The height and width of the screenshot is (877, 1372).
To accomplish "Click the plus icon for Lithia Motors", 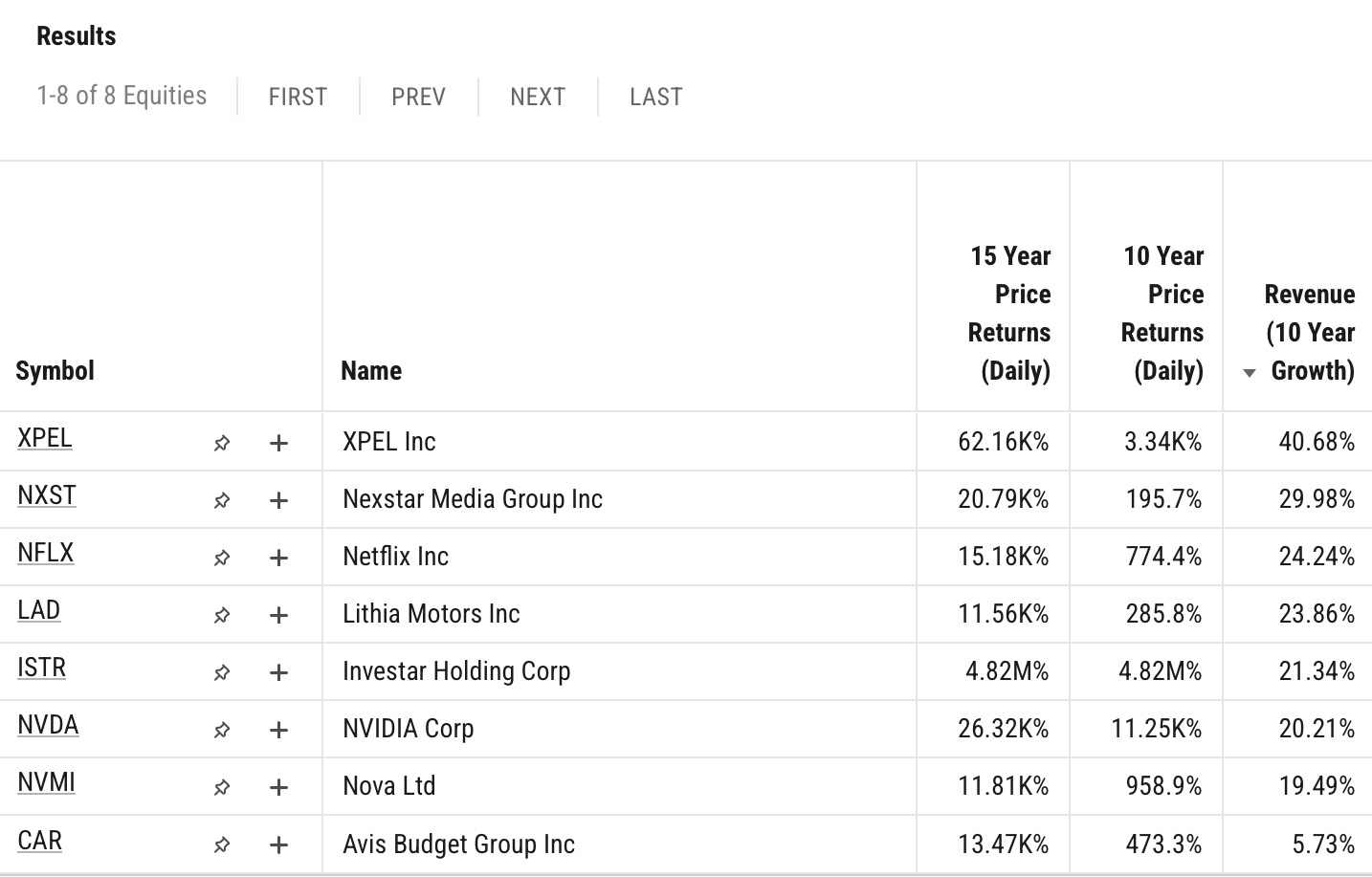I will [x=278, y=615].
